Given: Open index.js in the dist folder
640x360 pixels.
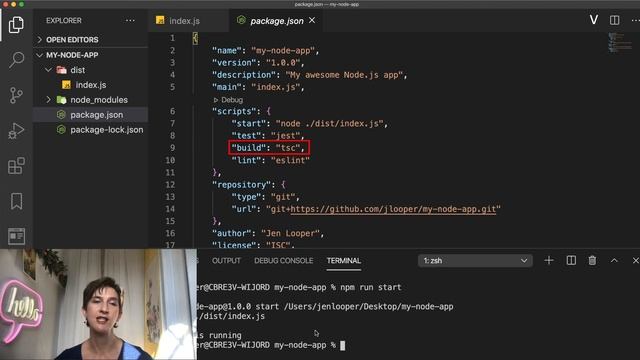Looking at the screenshot, I should pyautogui.click(x=91, y=85).
